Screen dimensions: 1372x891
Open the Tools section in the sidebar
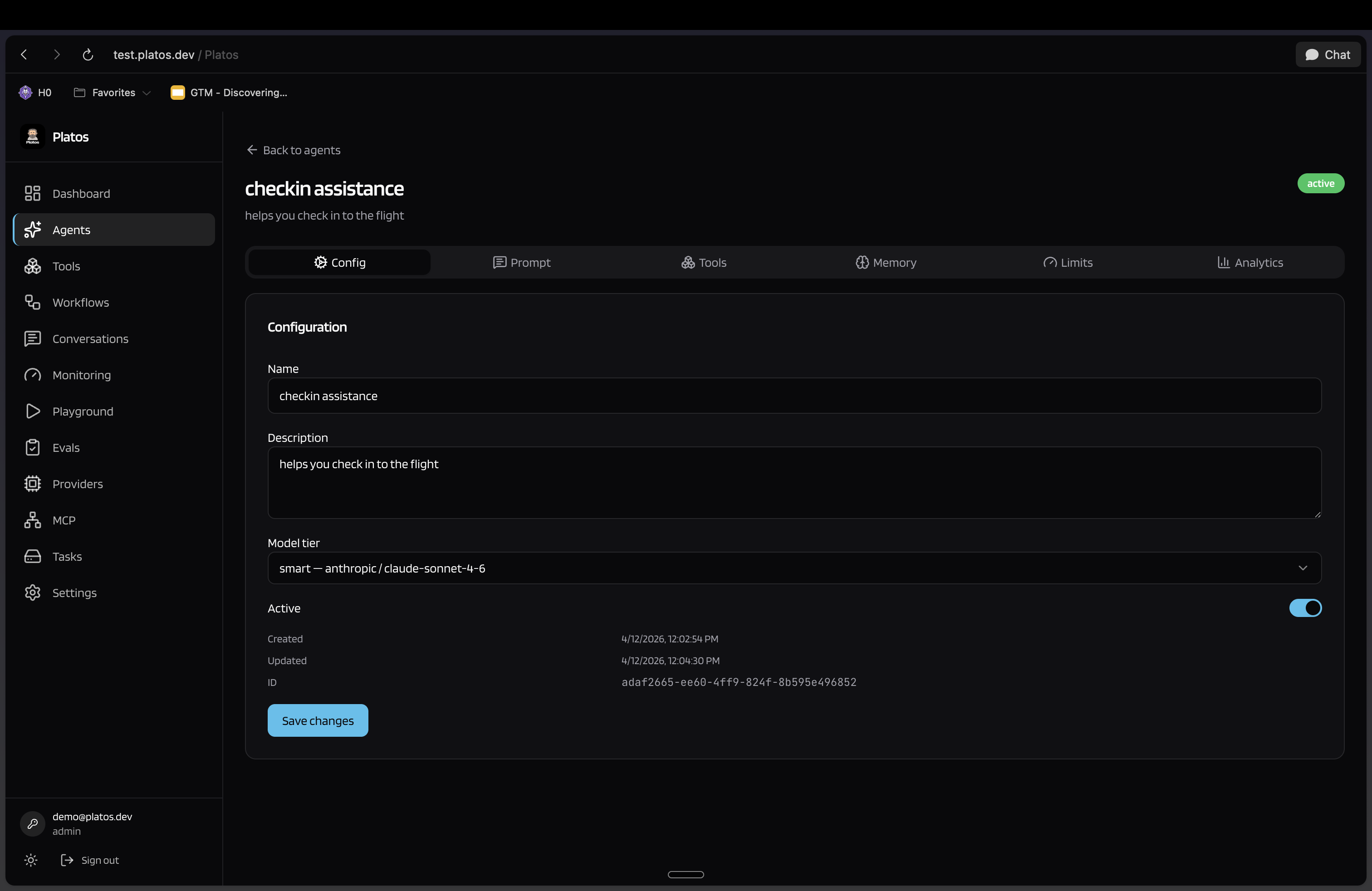[x=66, y=266]
